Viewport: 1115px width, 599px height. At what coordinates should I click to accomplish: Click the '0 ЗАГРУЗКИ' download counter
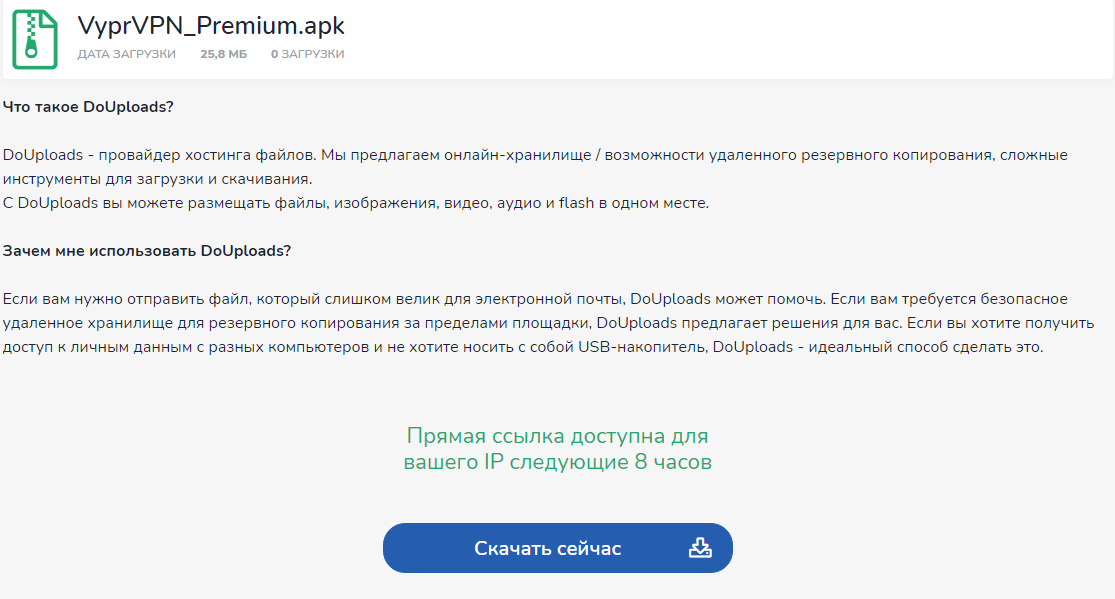coord(307,54)
